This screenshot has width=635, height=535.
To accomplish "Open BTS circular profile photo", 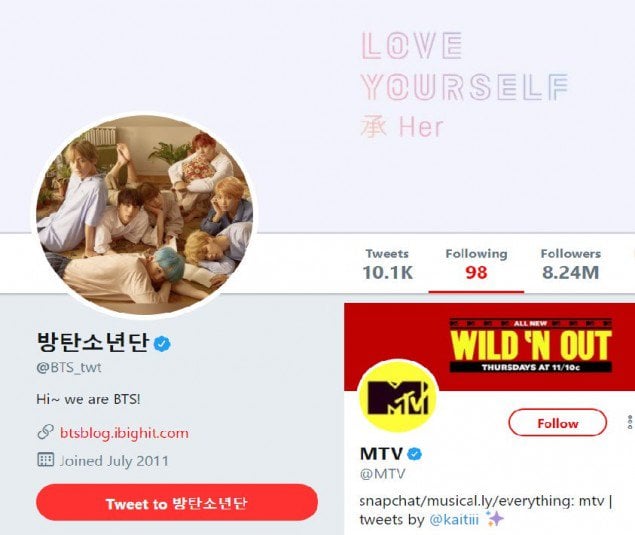I will tap(145, 215).
